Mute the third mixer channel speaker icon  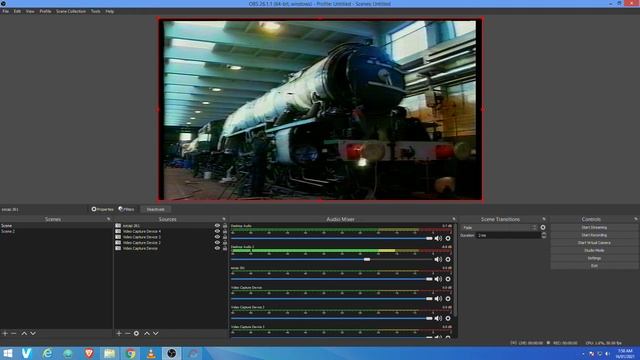pos(438,279)
